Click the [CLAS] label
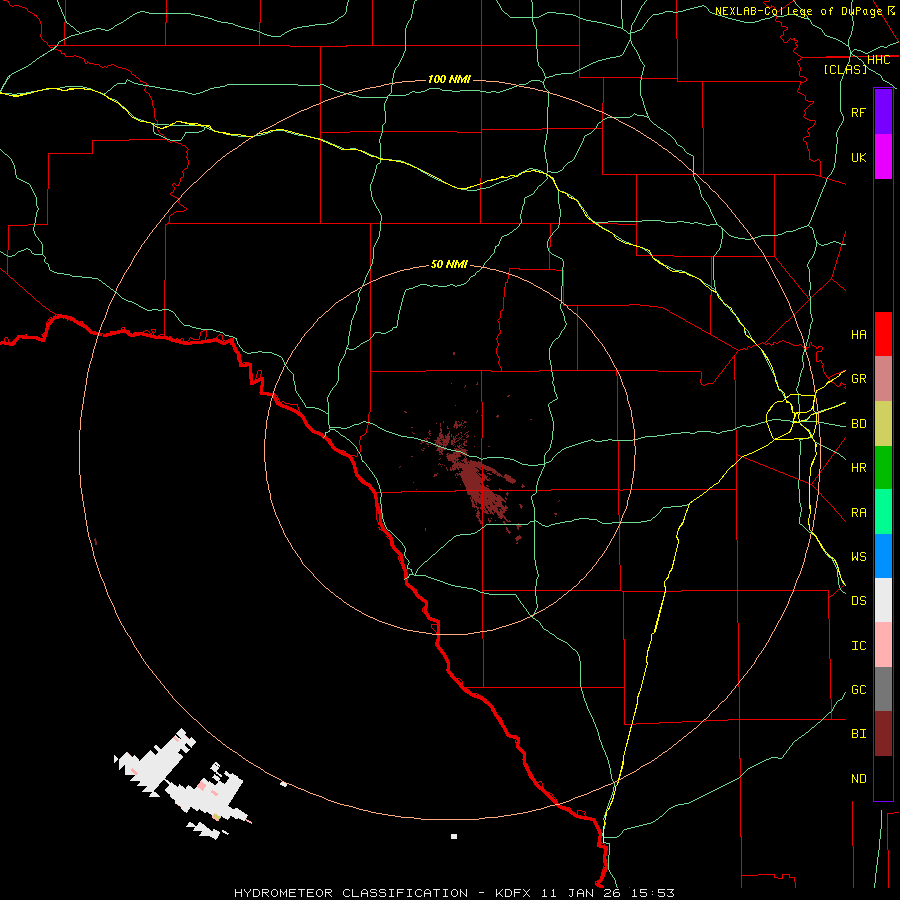Image resolution: width=900 pixels, height=900 pixels. coord(845,69)
